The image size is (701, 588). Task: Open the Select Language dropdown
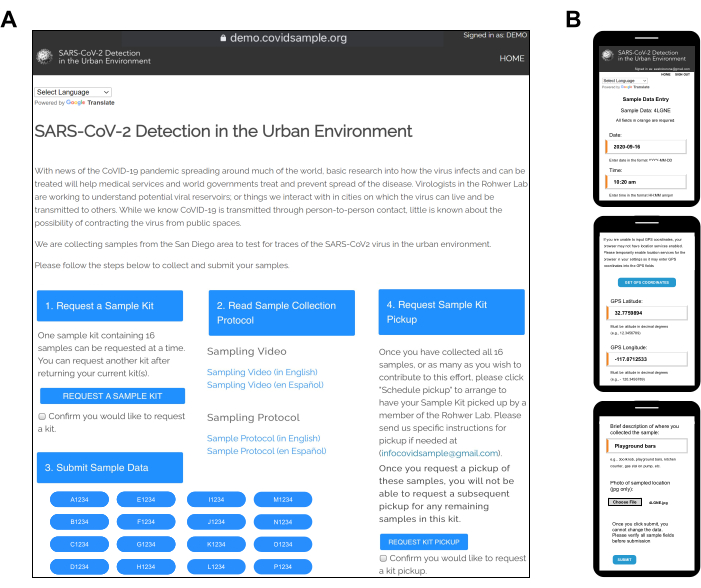tap(73, 92)
